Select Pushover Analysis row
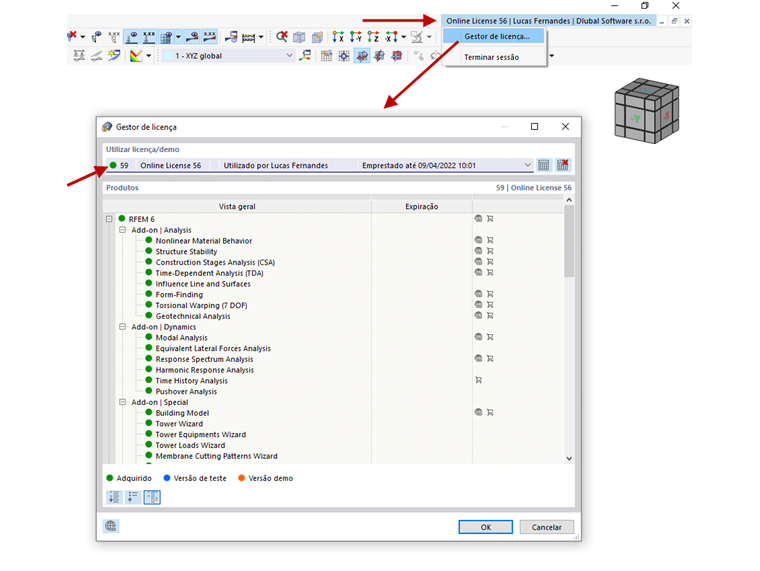The height and width of the screenshot is (571, 760). pyautogui.click(x=186, y=392)
